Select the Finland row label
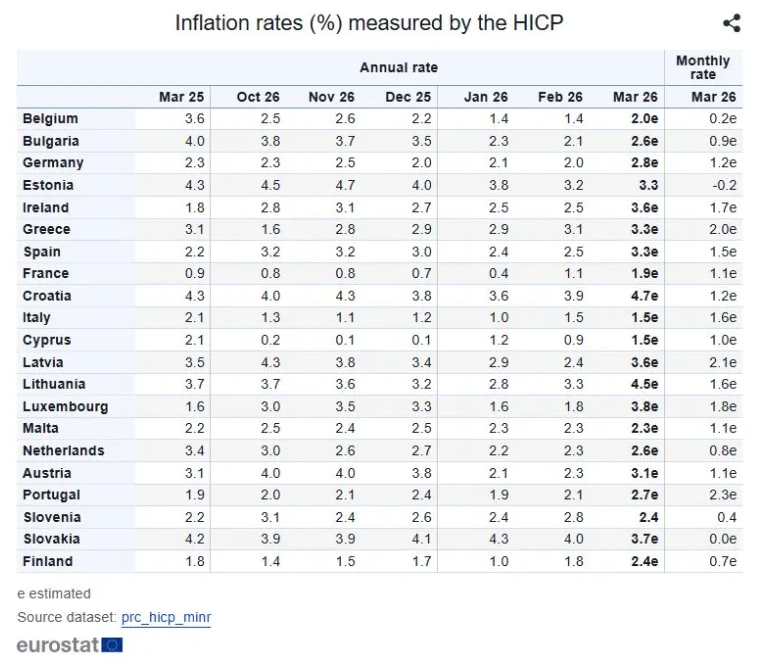 pyautogui.click(x=47, y=561)
